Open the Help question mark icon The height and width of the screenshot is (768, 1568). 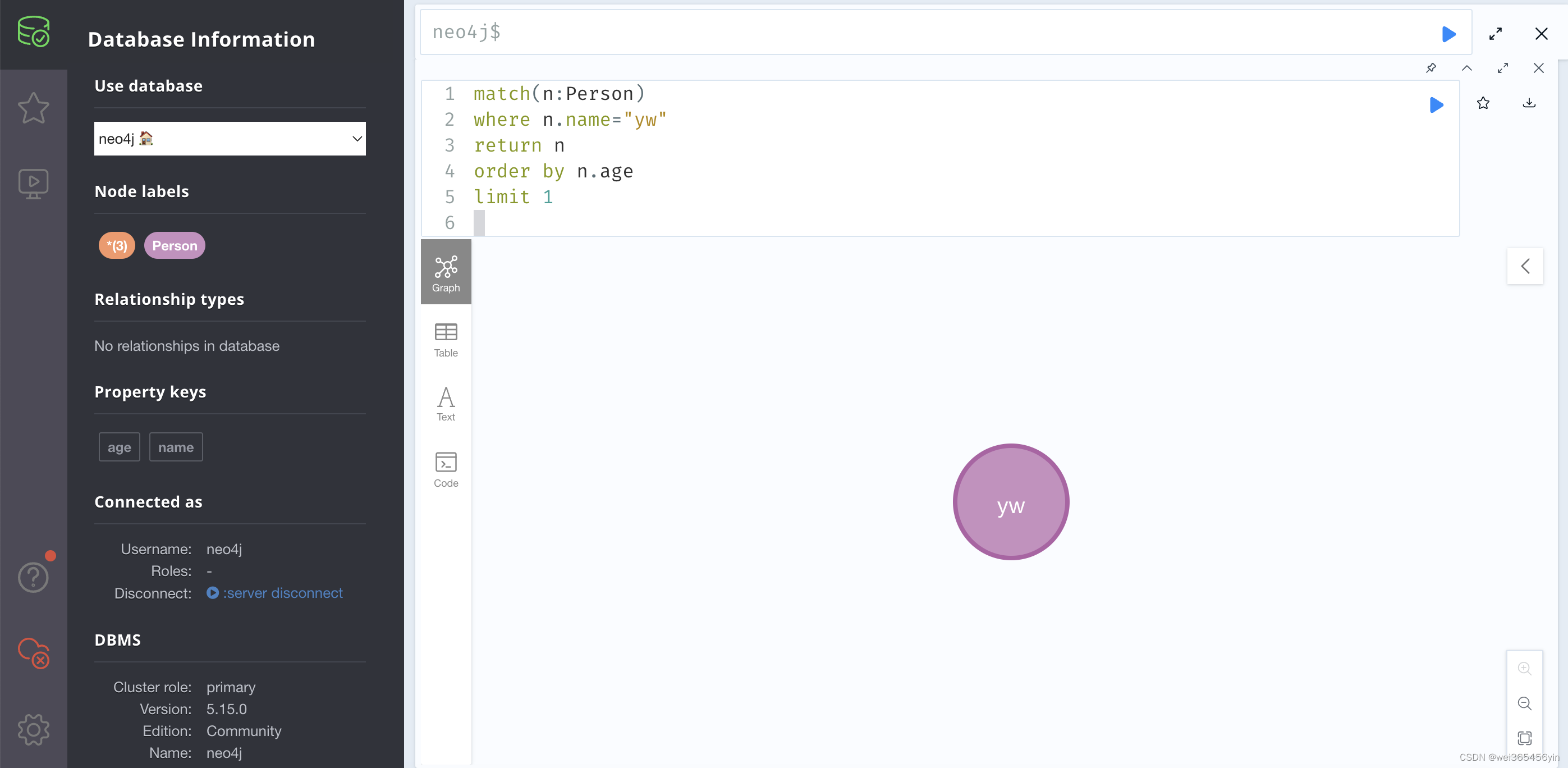(33, 577)
